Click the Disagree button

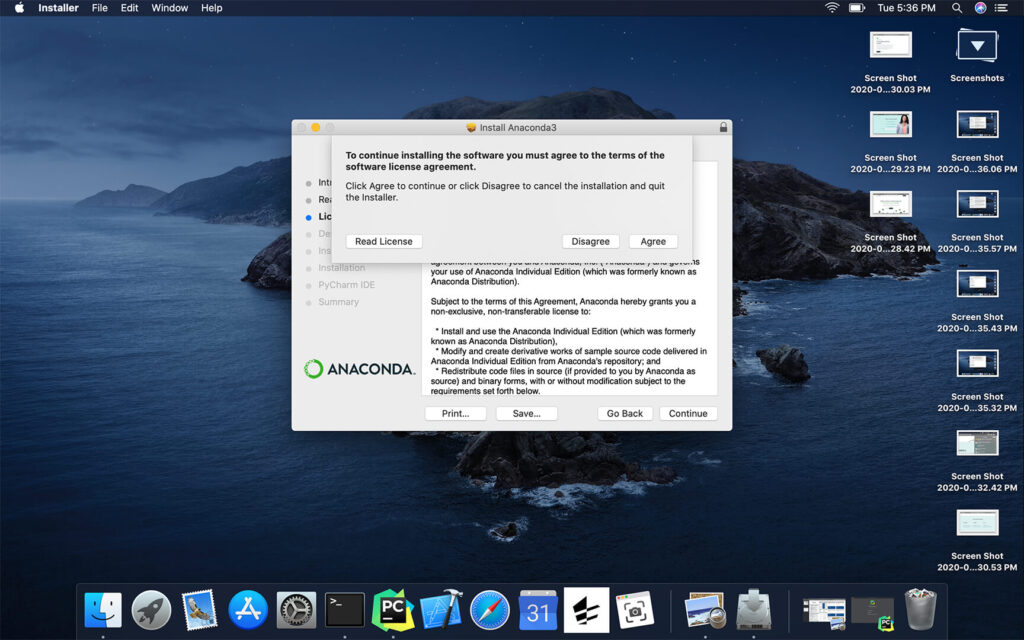[x=590, y=242]
